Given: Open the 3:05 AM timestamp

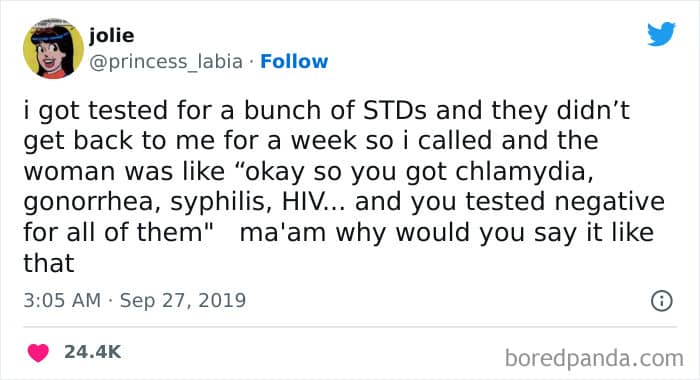Looking at the screenshot, I should pyautogui.click(x=62, y=300).
